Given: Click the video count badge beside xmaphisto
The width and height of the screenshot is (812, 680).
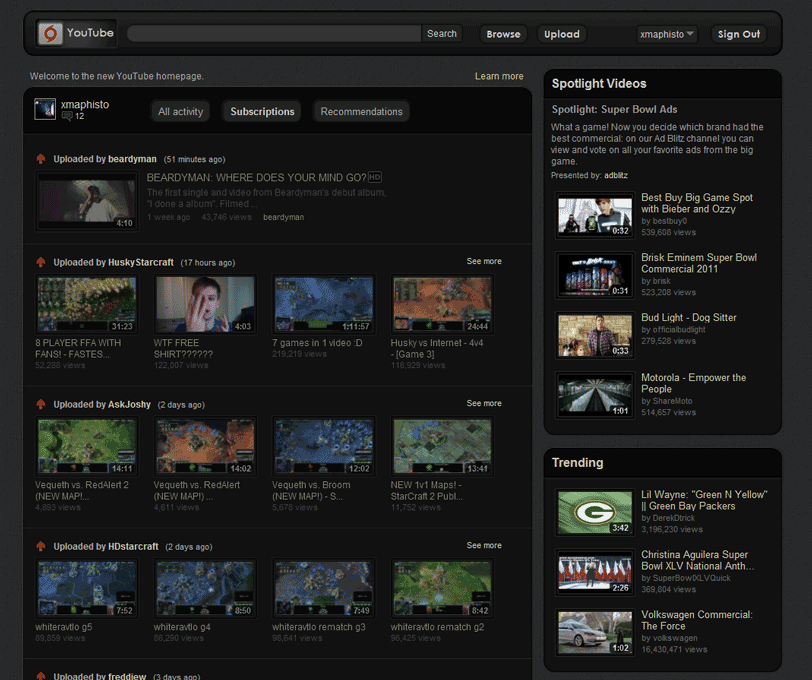Looking at the screenshot, I should pos(72,116).
